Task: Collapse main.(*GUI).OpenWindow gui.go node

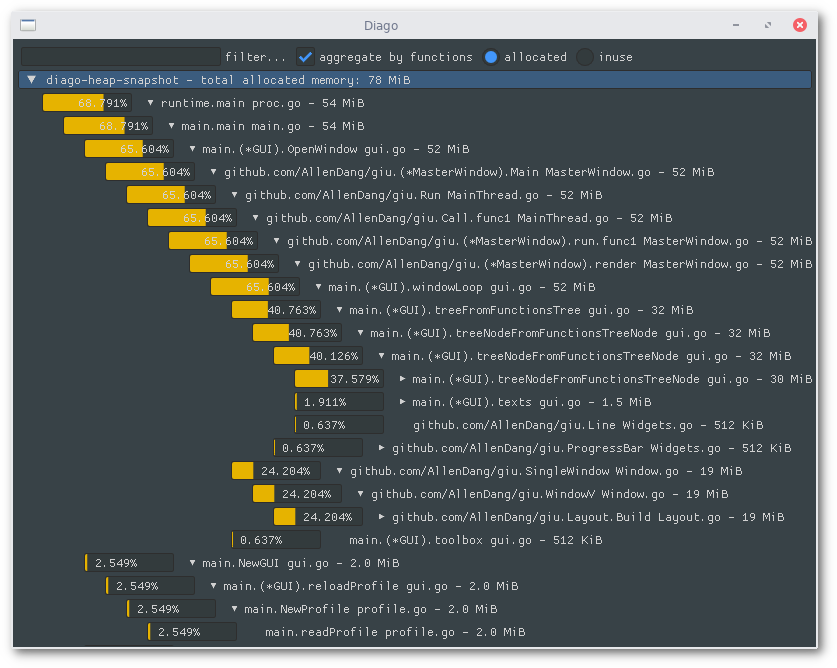Action: click(x=192, y=148)
